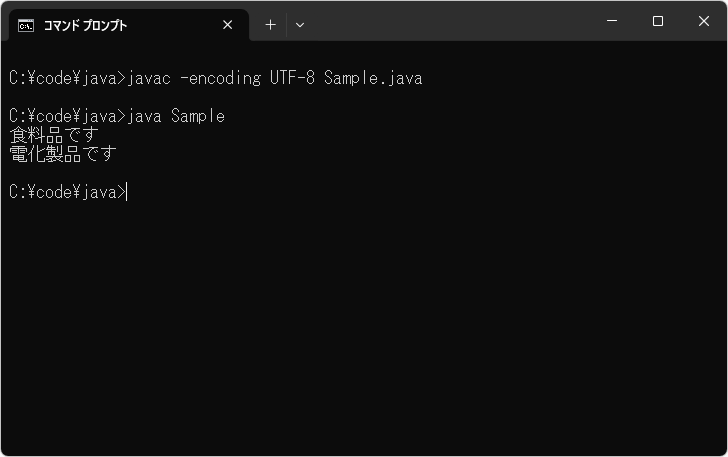Click the Command Prompt icon in the tab
The width and height of the screenshot is (728, 457).
[x=26, y=25]
